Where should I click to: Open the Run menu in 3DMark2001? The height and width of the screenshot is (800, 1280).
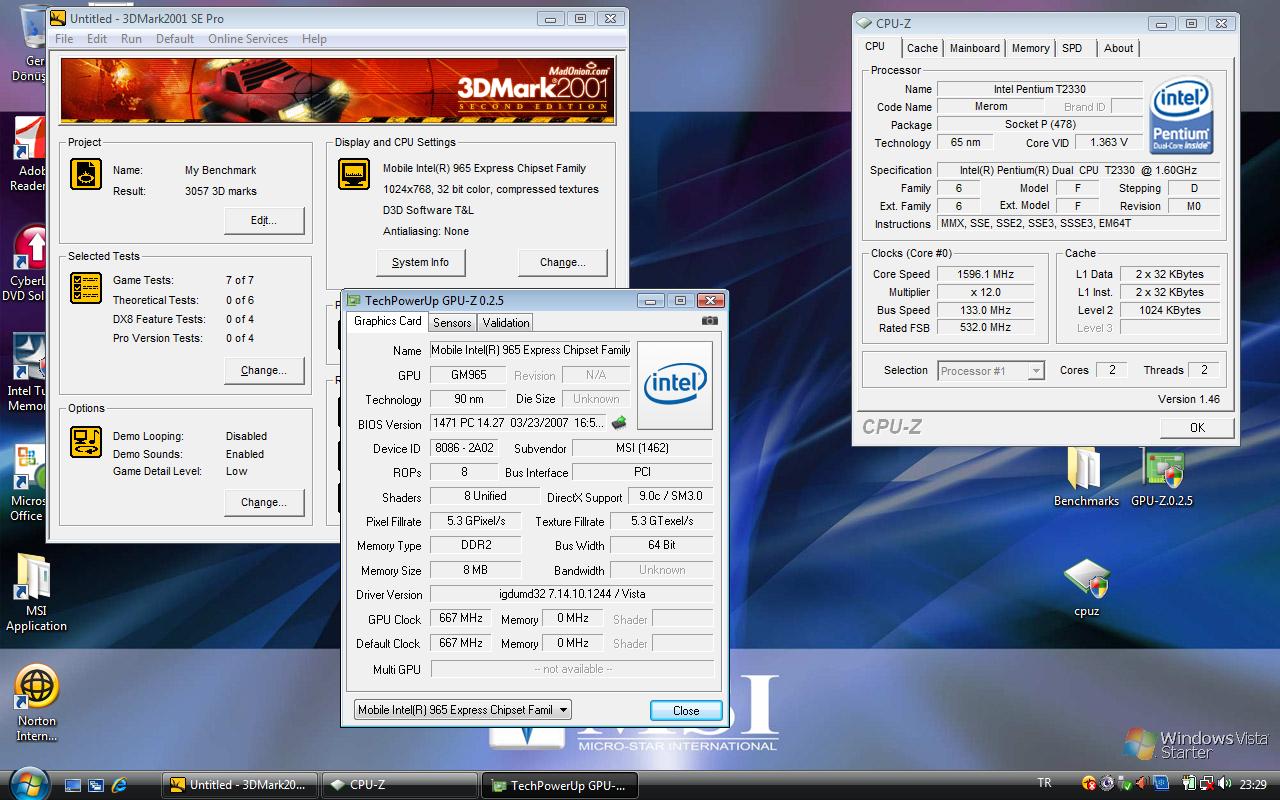[x=131, y=39]
